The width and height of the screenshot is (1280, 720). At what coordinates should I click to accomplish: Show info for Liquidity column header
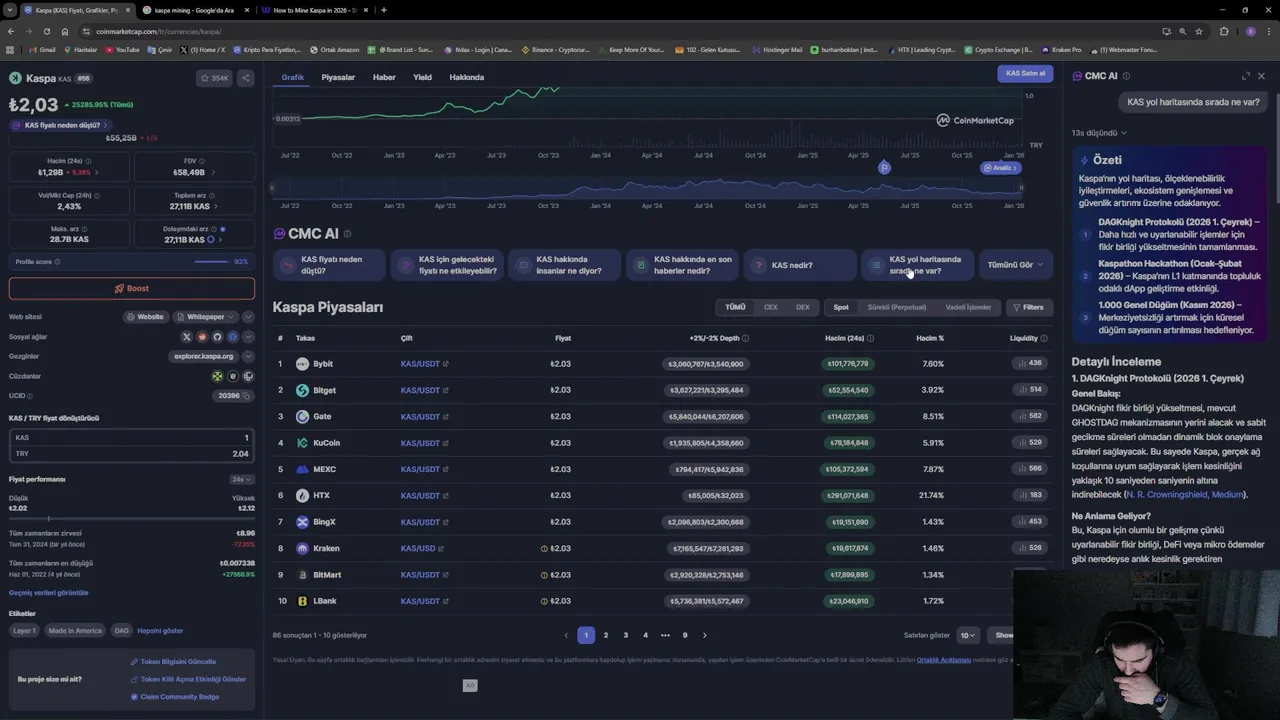click(x=1044, y=338)
